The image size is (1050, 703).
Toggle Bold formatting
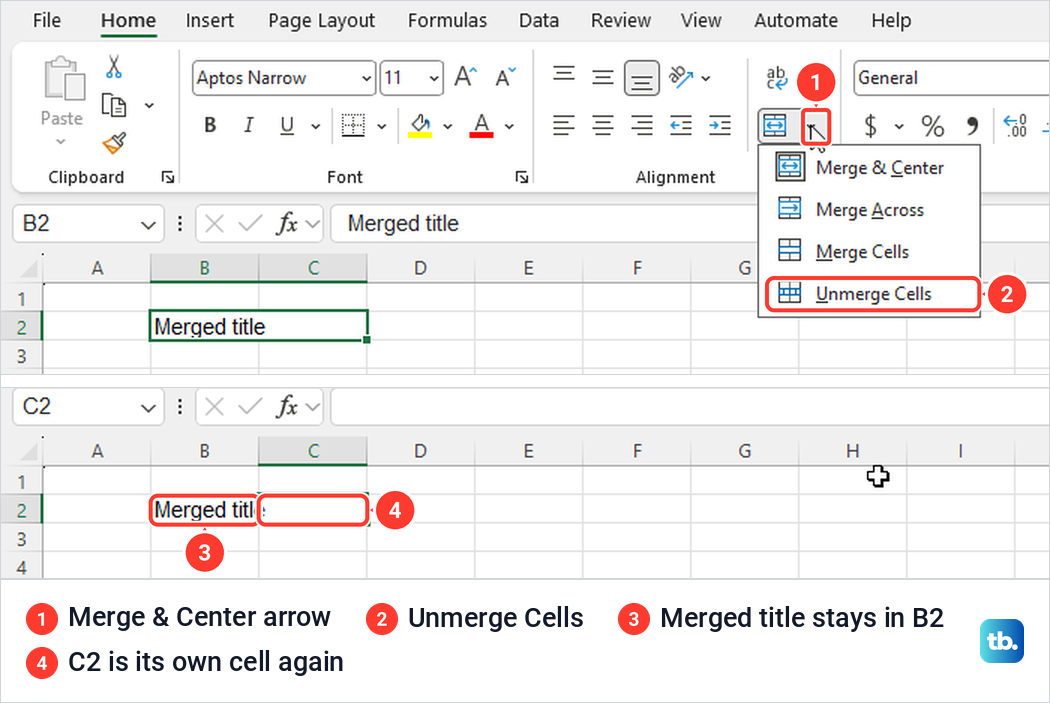tap(210, 125)
